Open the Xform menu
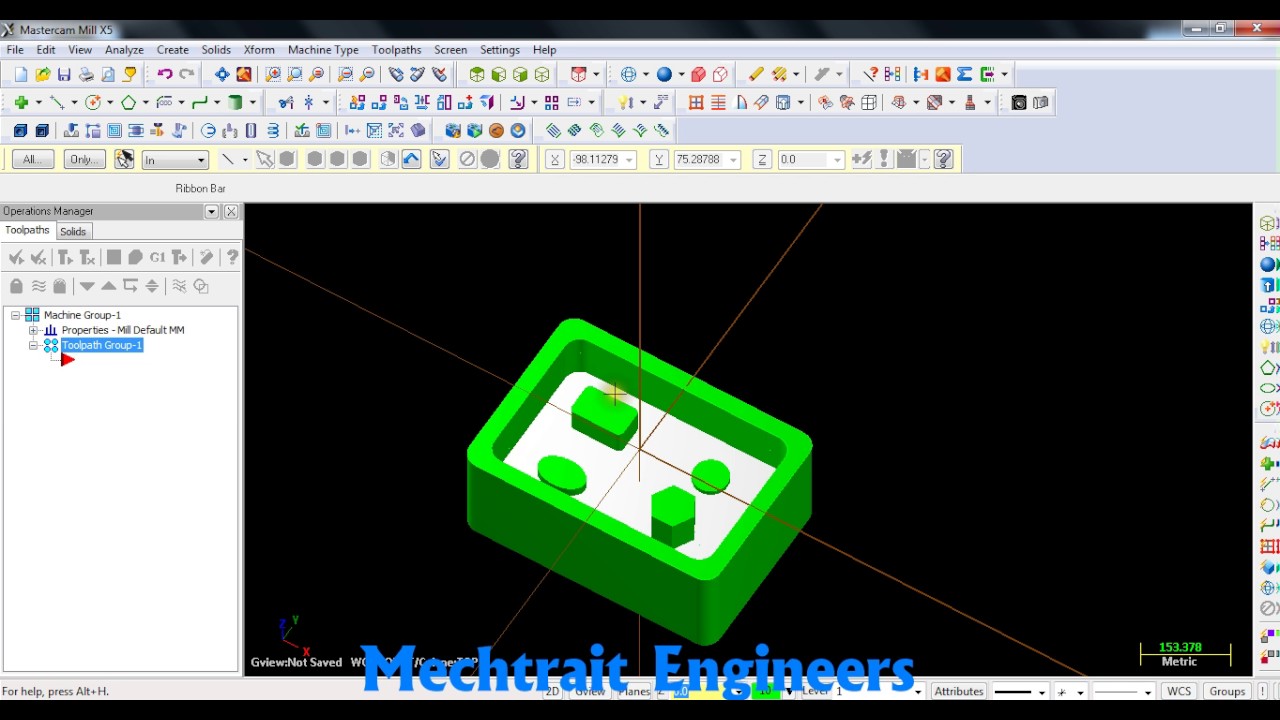Screen dimensions: 1280x720 259,50
